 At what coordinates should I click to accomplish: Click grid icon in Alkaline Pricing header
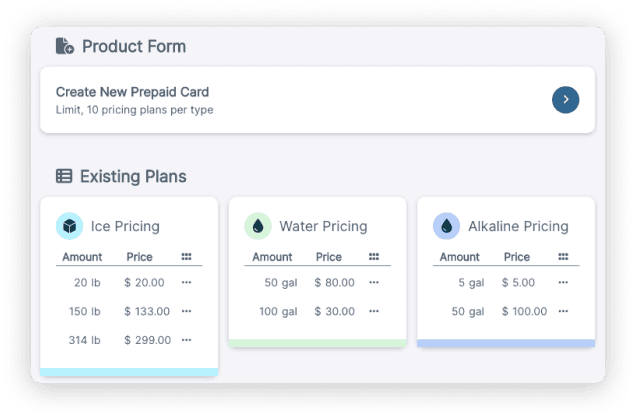(x=562, y=257)
